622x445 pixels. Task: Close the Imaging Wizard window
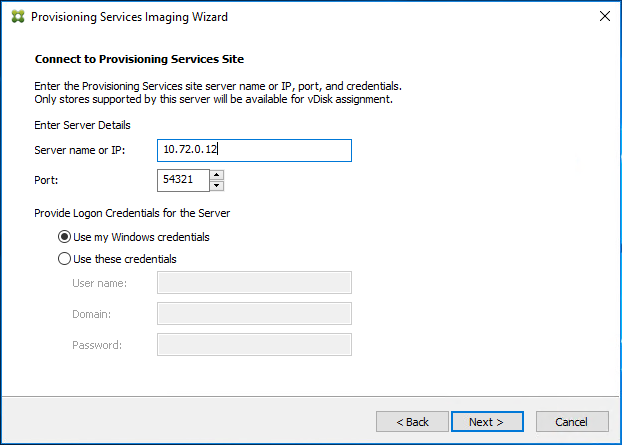[605, 16]
